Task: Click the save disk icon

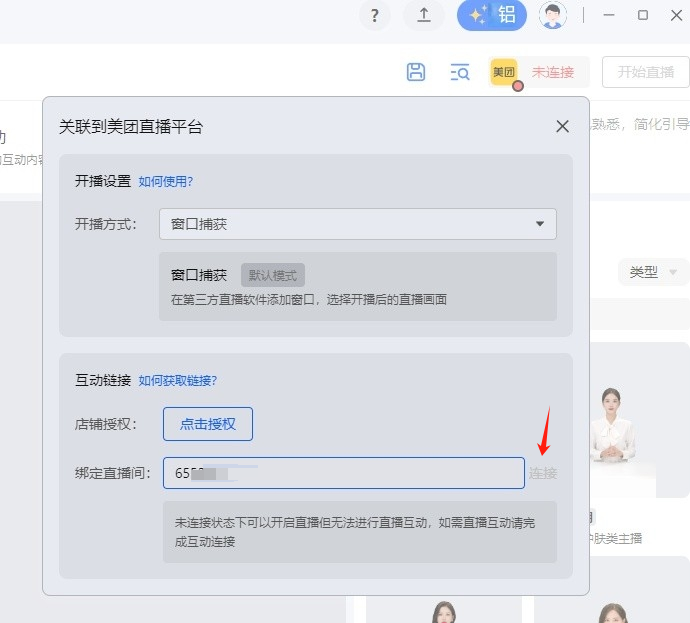Action: 416,72
